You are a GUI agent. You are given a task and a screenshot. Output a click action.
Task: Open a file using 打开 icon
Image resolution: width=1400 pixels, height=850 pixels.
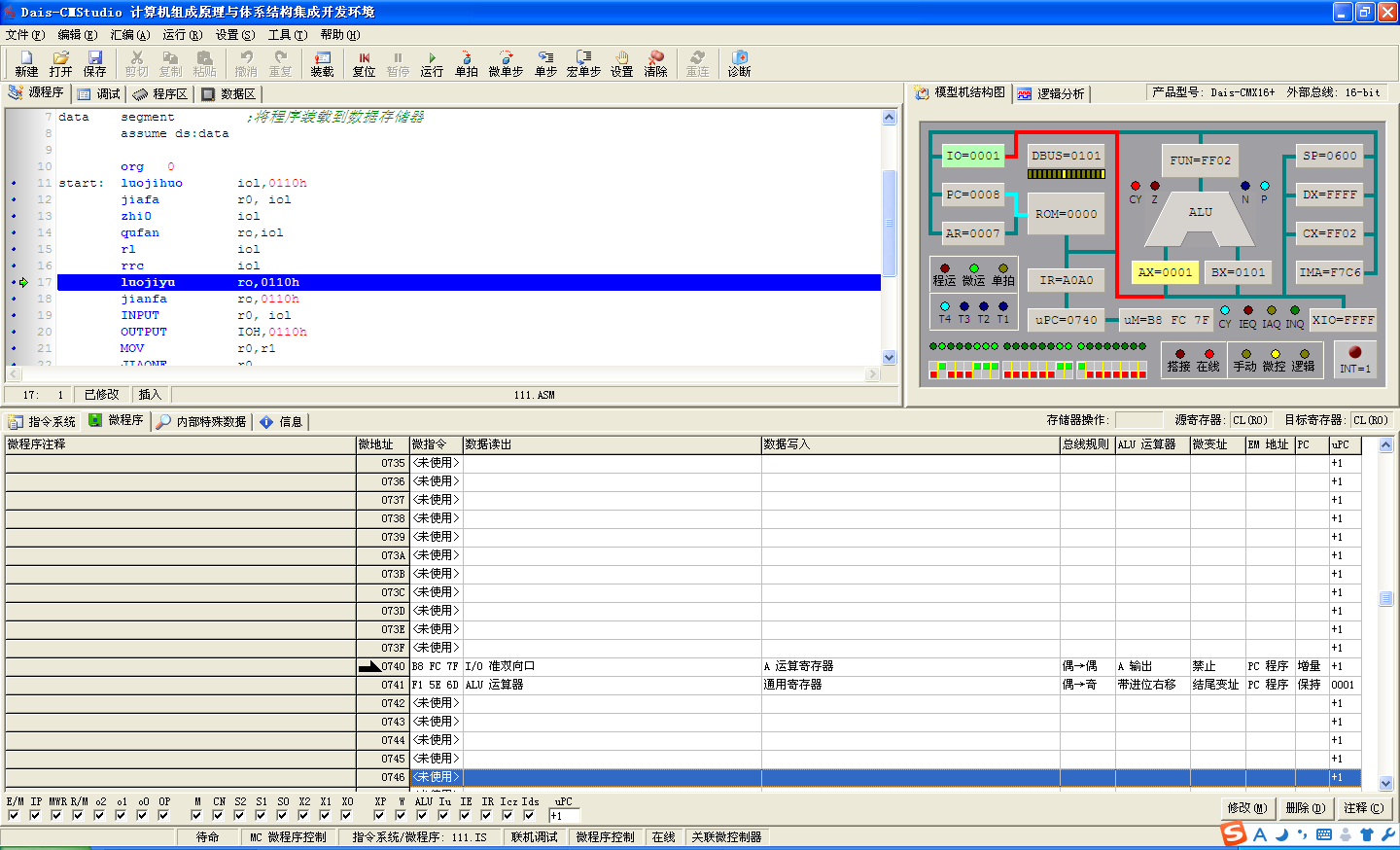60,64
